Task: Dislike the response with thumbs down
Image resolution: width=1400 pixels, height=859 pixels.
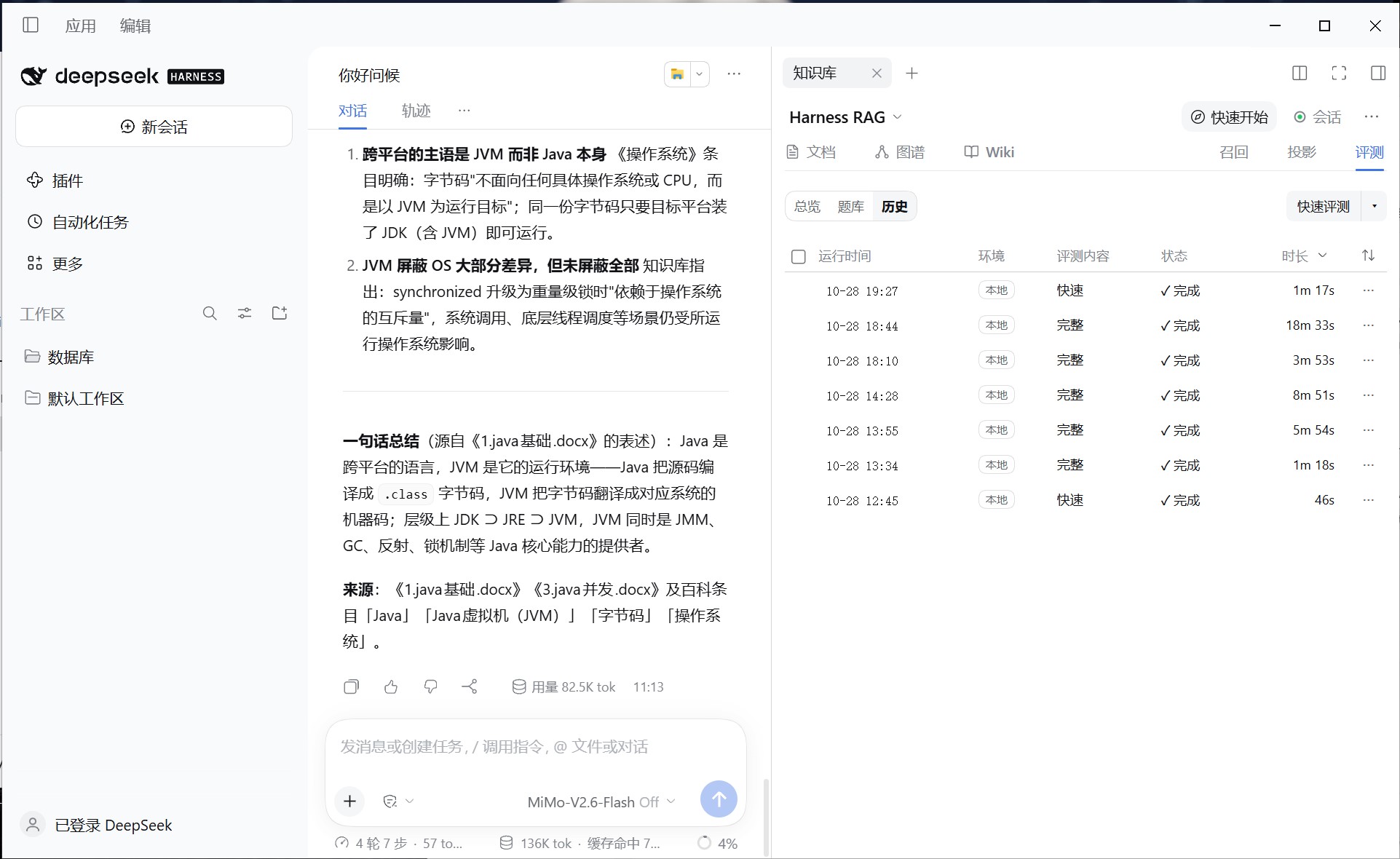Action: coord(430,686)
